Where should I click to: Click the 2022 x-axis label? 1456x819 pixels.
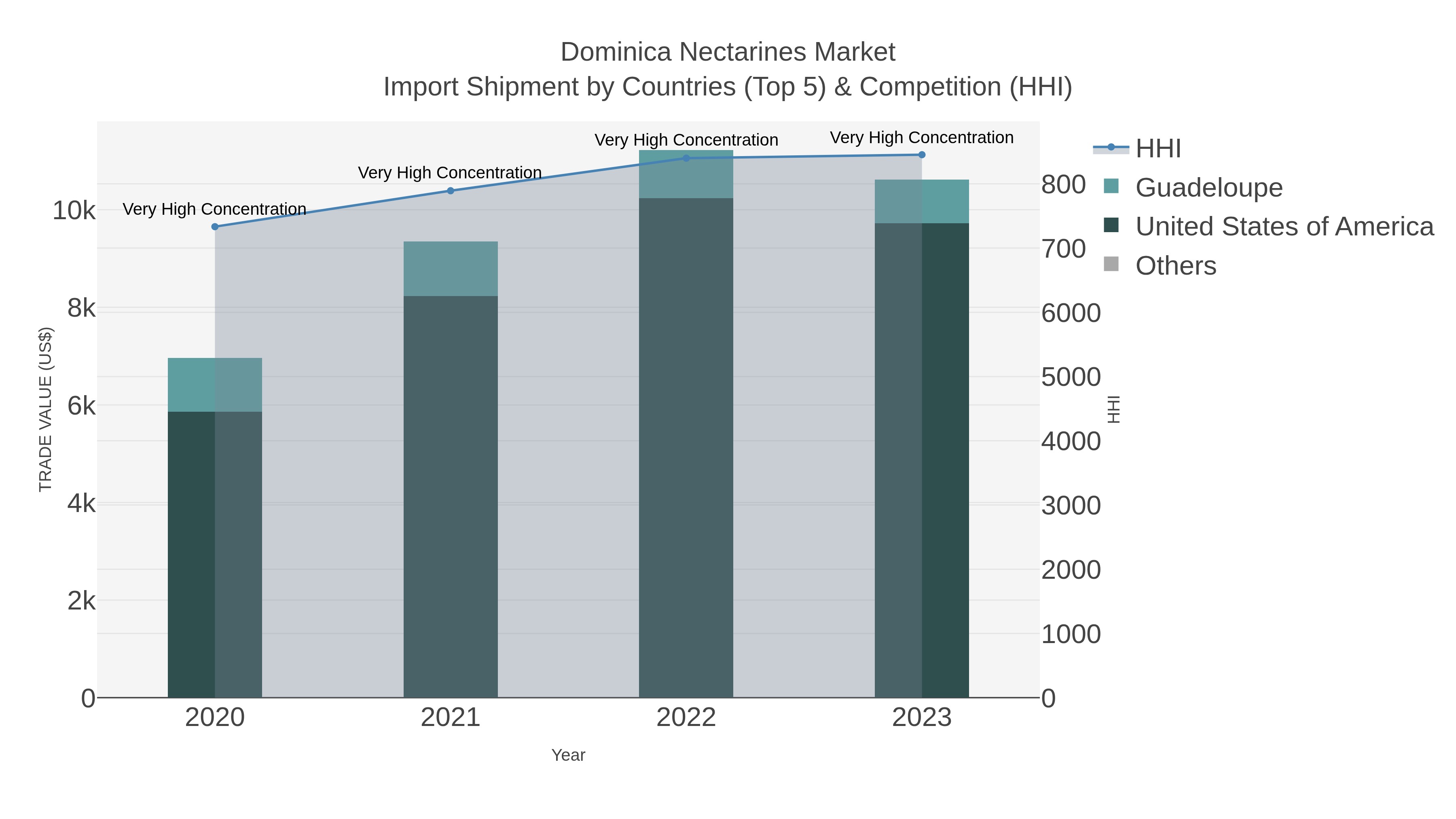(x=686, y=718)
